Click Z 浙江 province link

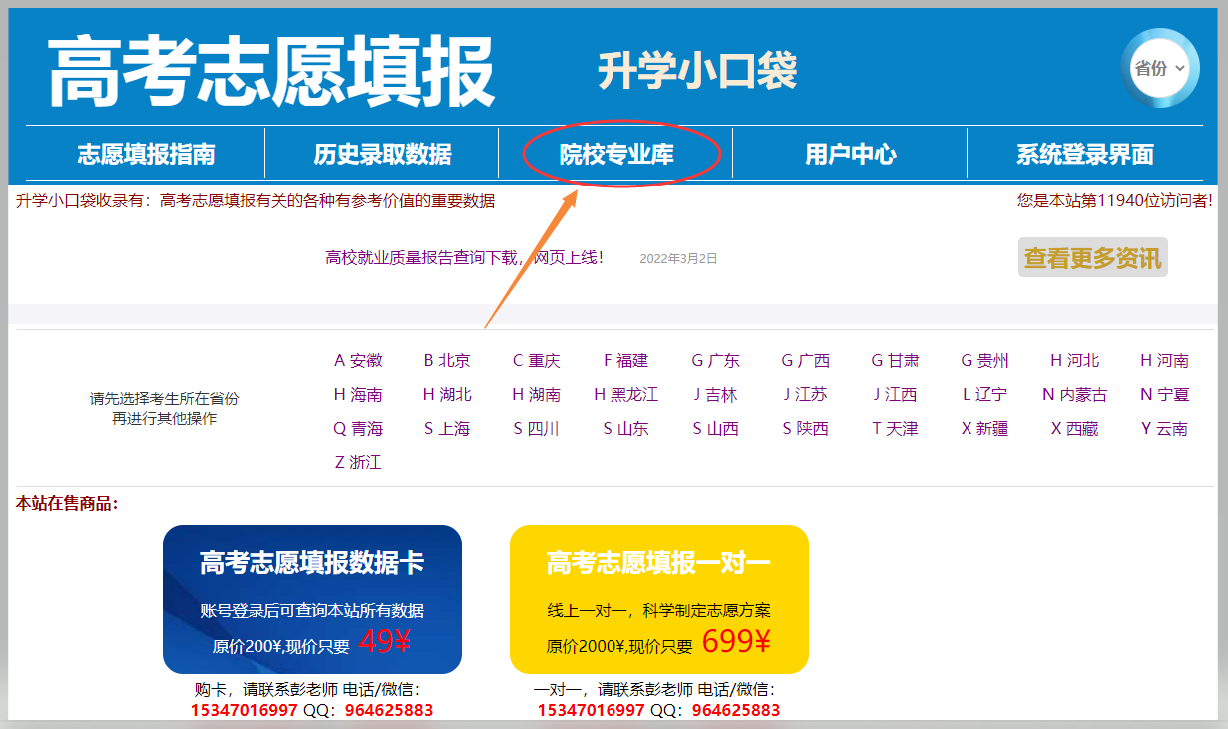coord(358,463)
